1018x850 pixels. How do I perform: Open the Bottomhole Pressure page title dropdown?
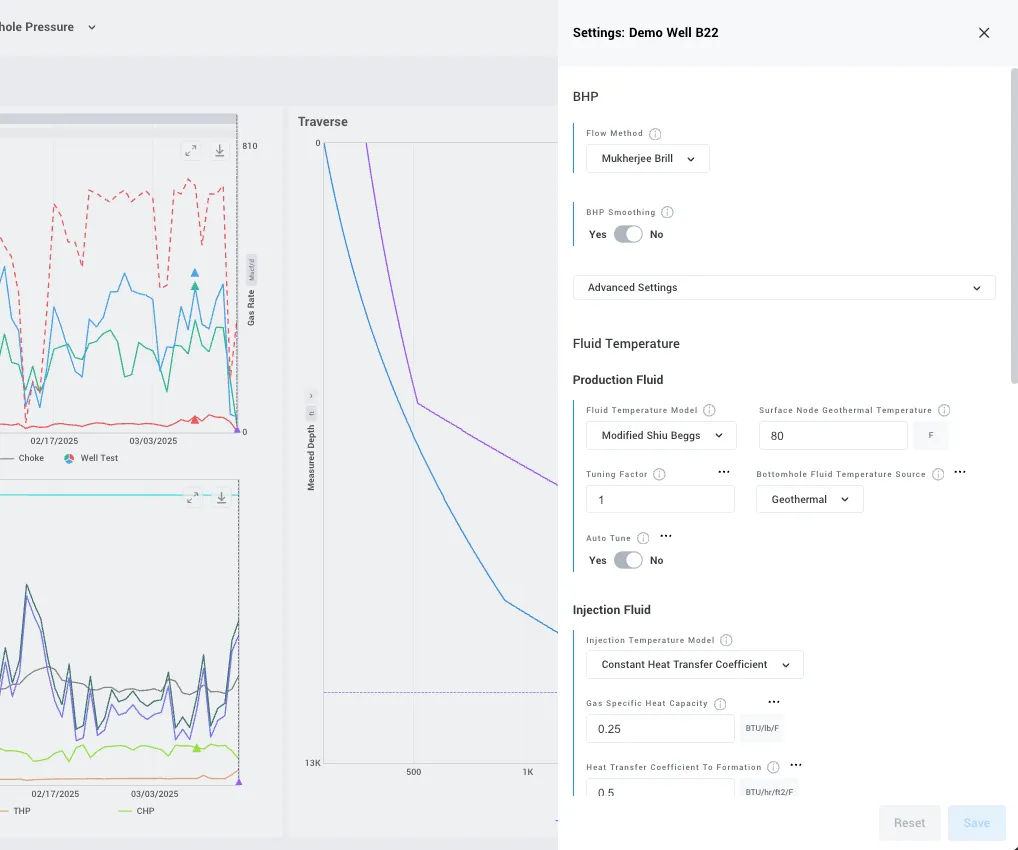pos(92,27)
